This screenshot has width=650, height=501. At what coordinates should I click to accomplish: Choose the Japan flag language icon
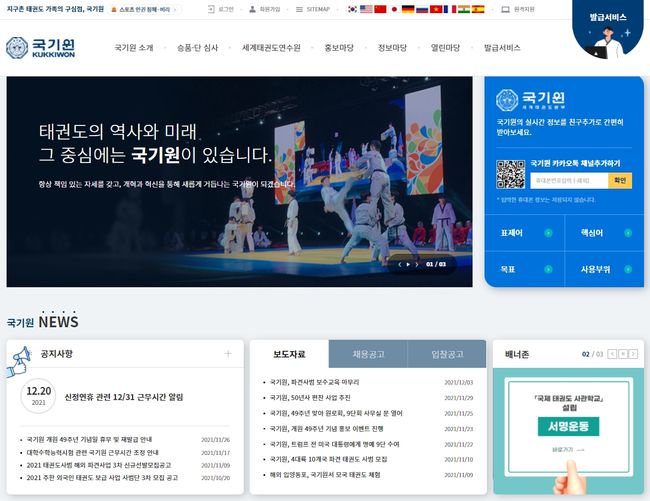point(394,9)
